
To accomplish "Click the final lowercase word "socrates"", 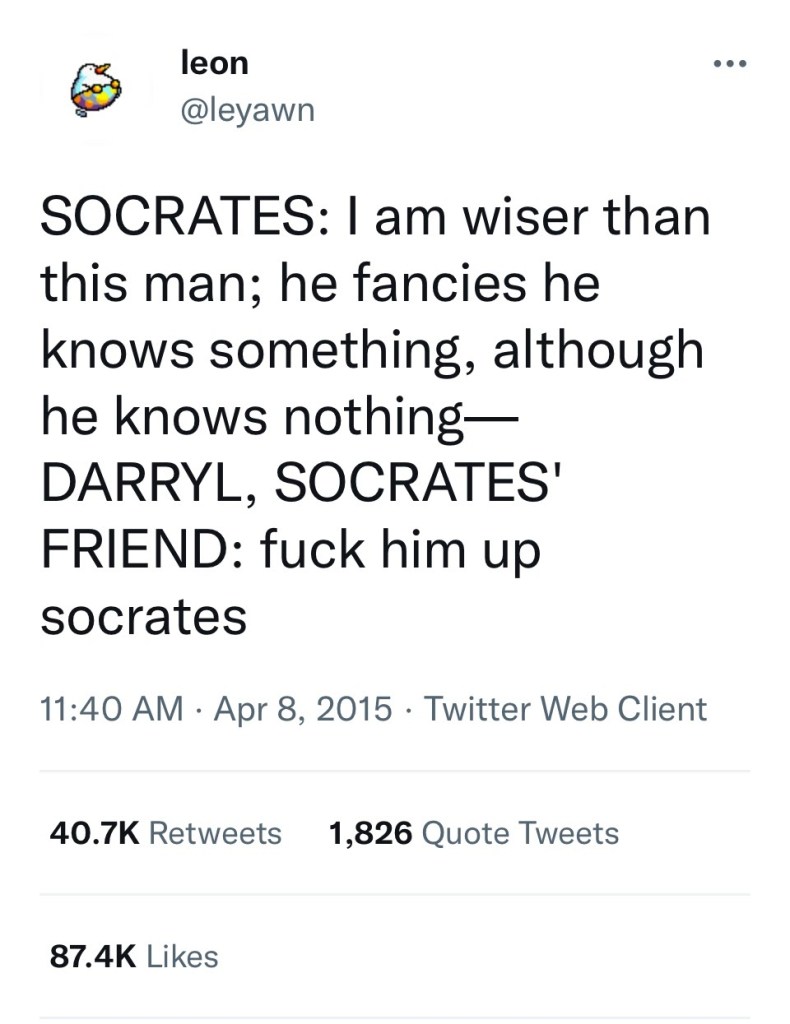I will (x=143, y=617).
